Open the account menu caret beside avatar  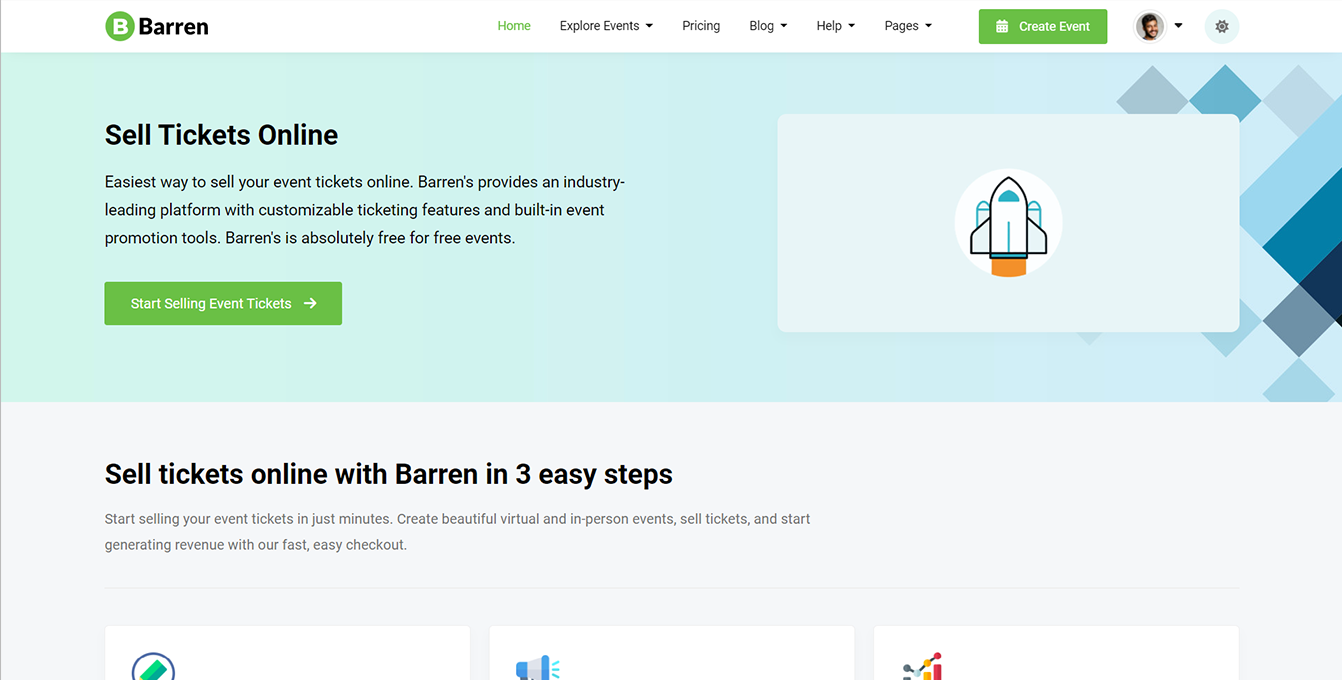tap(1178, 26)
